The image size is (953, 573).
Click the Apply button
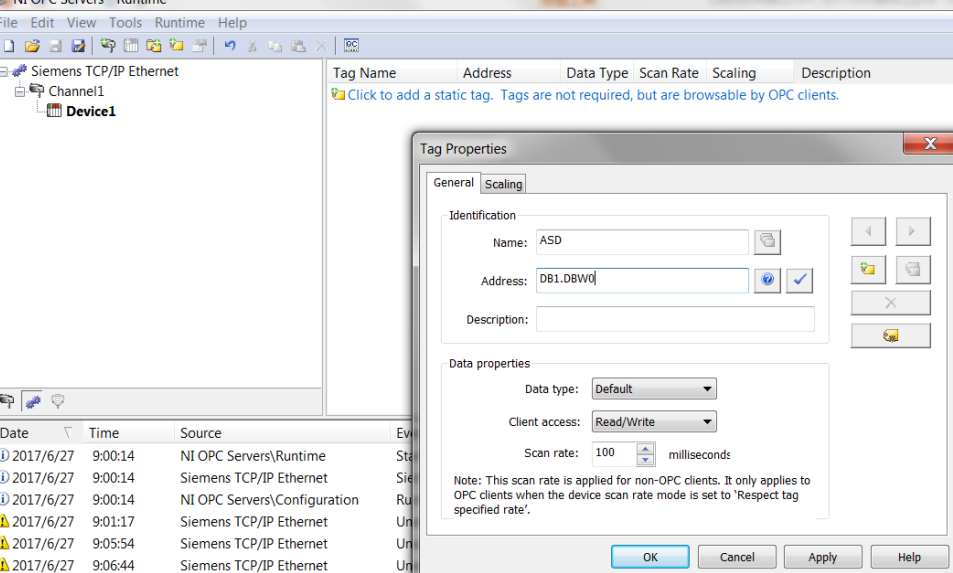[823, 557]
